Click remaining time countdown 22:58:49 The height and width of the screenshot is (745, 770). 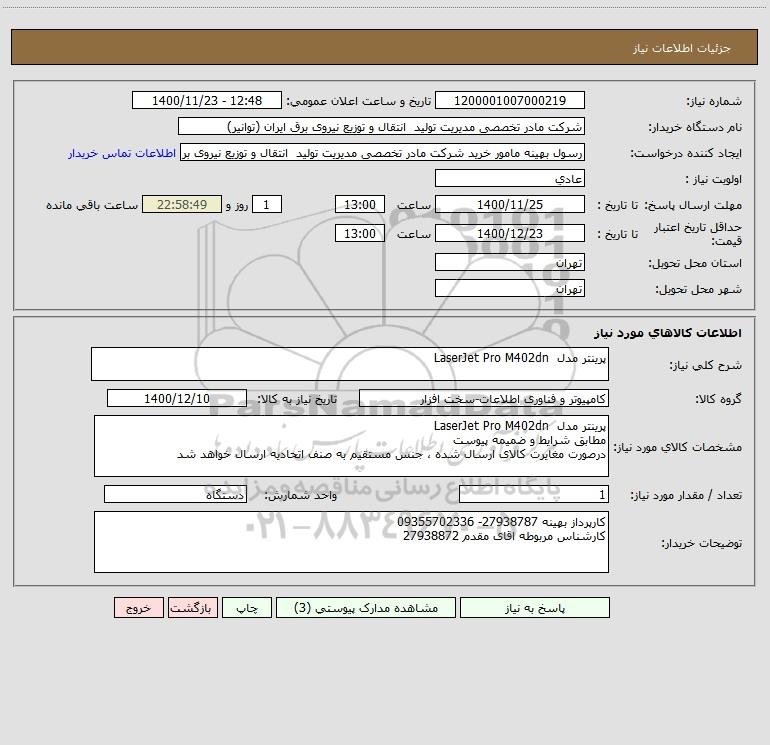pos(182,204)
